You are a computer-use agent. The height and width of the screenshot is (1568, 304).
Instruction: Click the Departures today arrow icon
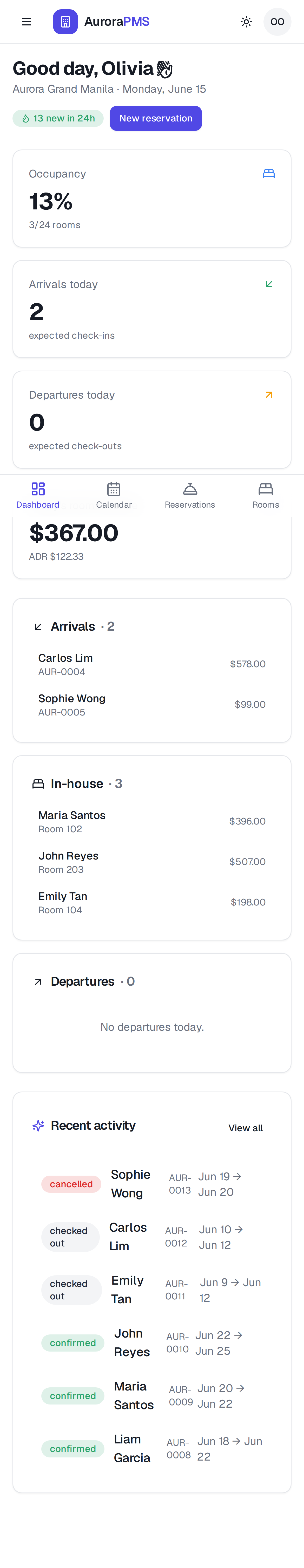coord(269,395)
